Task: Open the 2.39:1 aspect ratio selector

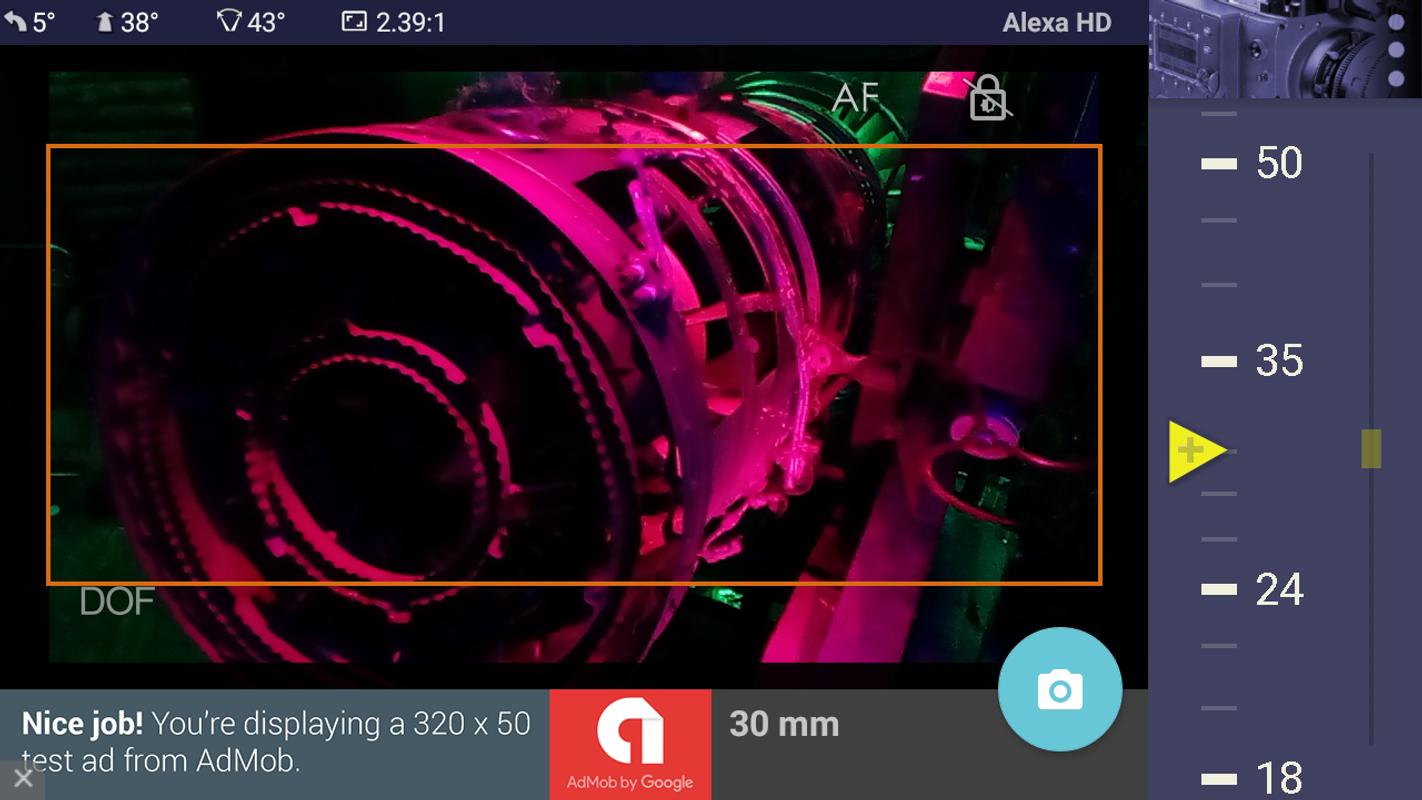Action: pyautogui.click(x=394, y=21)
